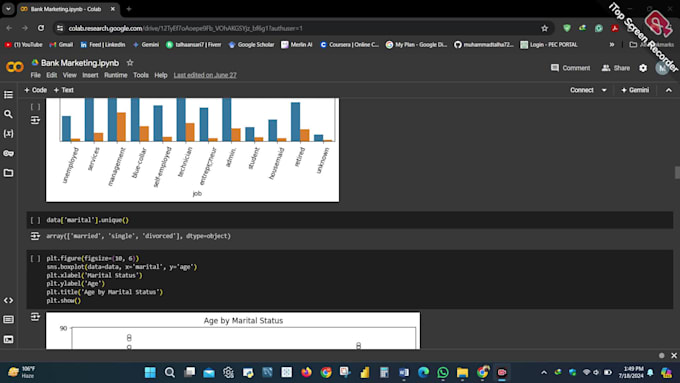Open the Insert menu

coord(90,75)
